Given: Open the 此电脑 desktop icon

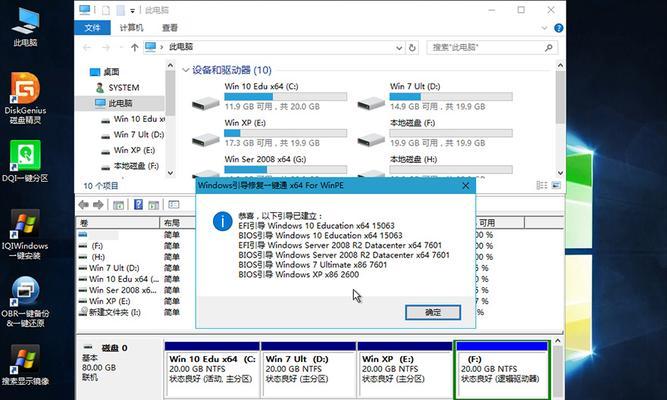Looking at the screenshot, I should (26, 26).
